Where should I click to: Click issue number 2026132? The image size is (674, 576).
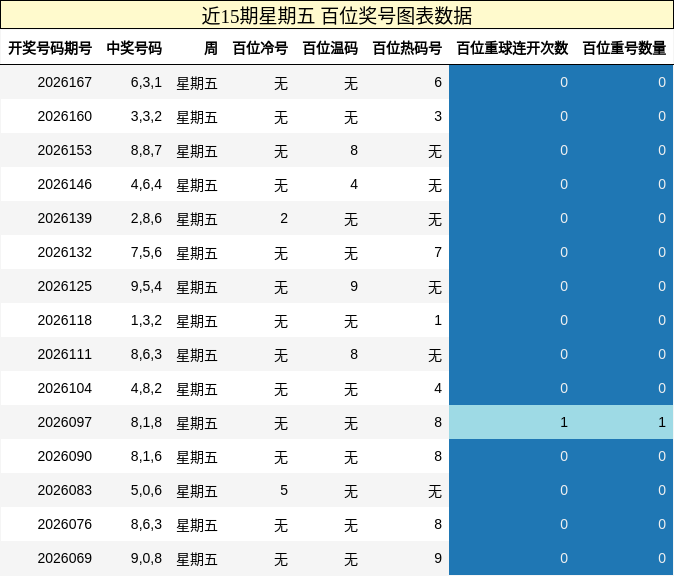point(64,252)
